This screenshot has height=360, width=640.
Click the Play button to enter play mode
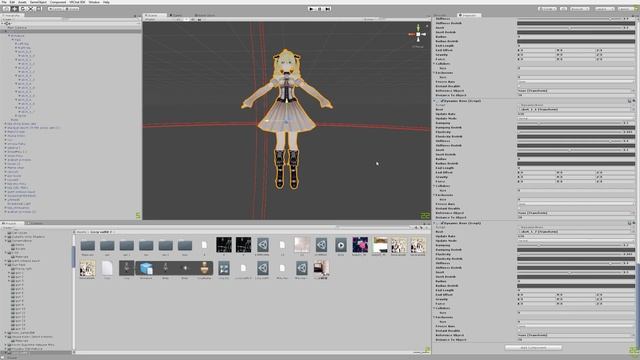[312, 9]
